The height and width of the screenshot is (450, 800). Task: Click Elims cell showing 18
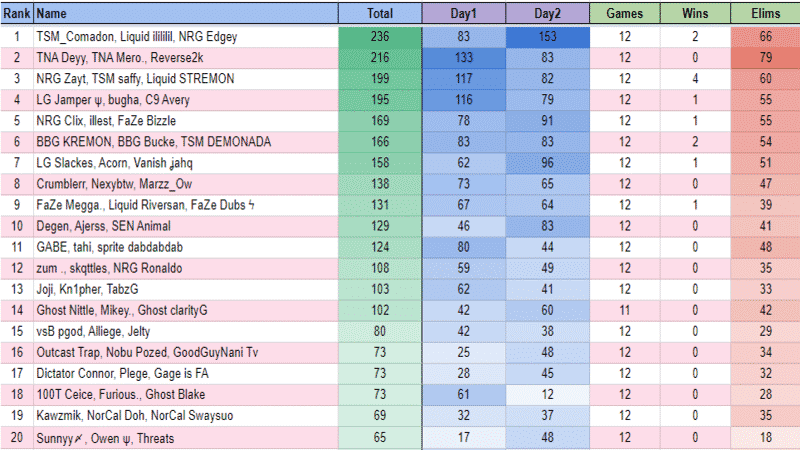pos(765,438)
